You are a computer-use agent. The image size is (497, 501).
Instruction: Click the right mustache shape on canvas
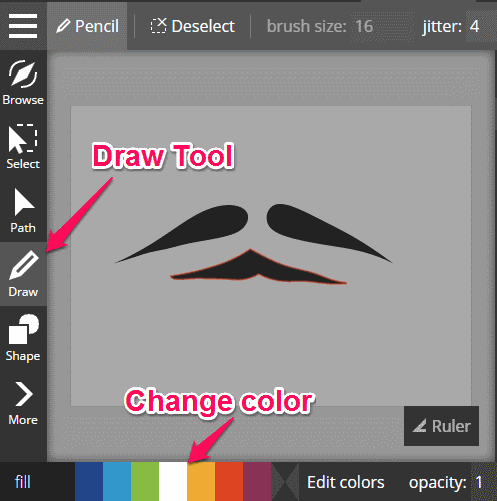coord(307,227)
